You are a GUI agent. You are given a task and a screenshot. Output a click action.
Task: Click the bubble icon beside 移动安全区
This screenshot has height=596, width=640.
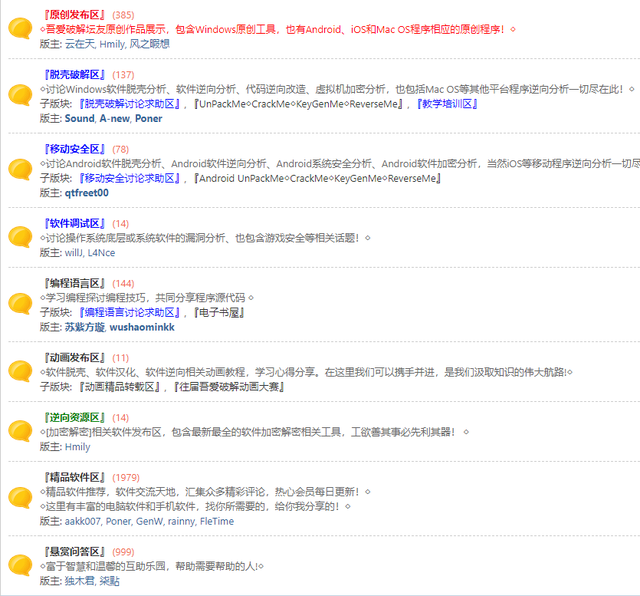[21, 170]
